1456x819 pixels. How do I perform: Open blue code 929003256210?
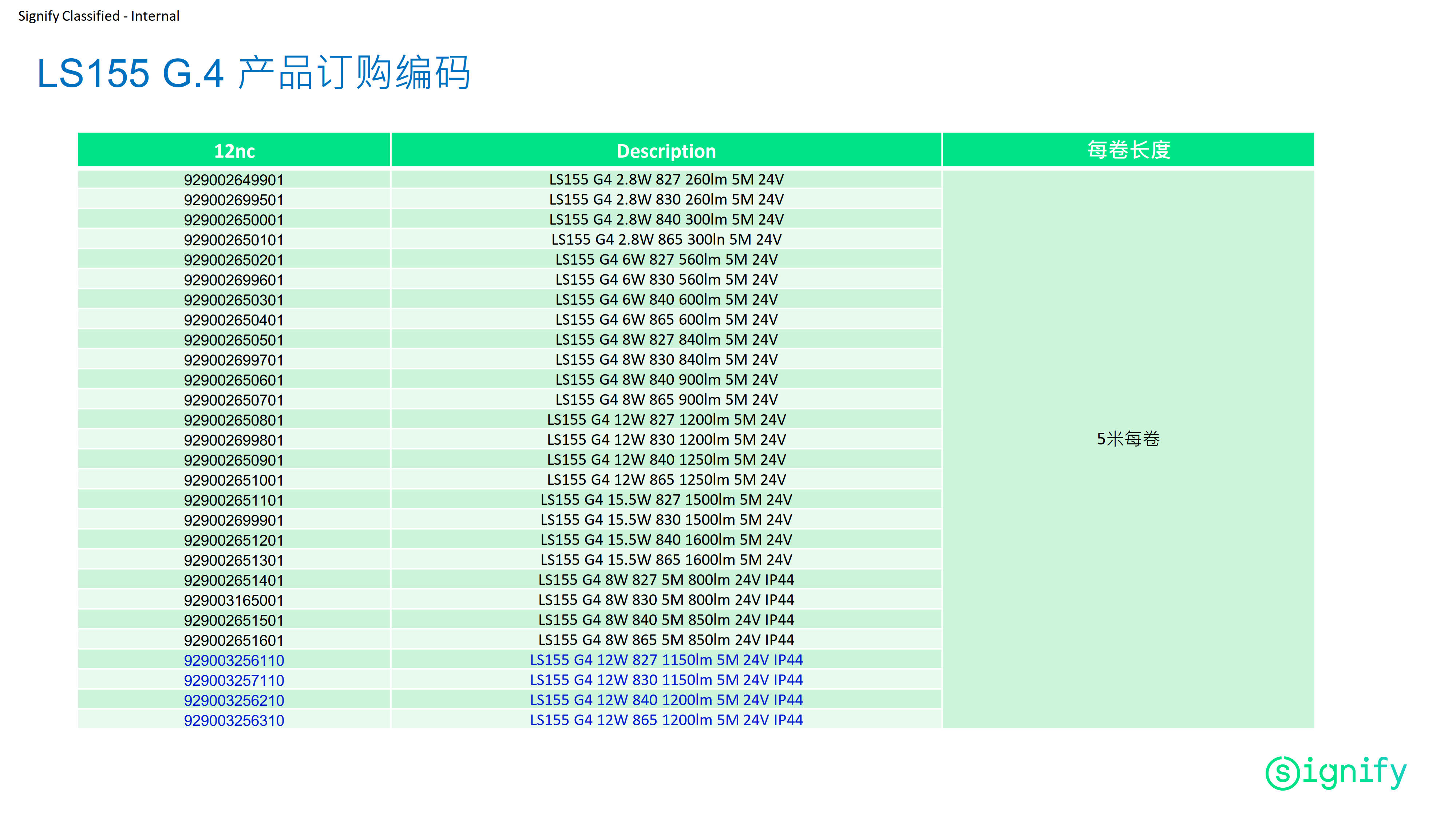pyautogui.click(x=234, y=701)
